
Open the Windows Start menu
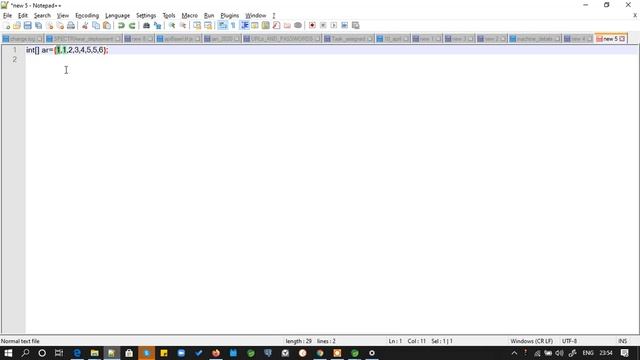8,353
